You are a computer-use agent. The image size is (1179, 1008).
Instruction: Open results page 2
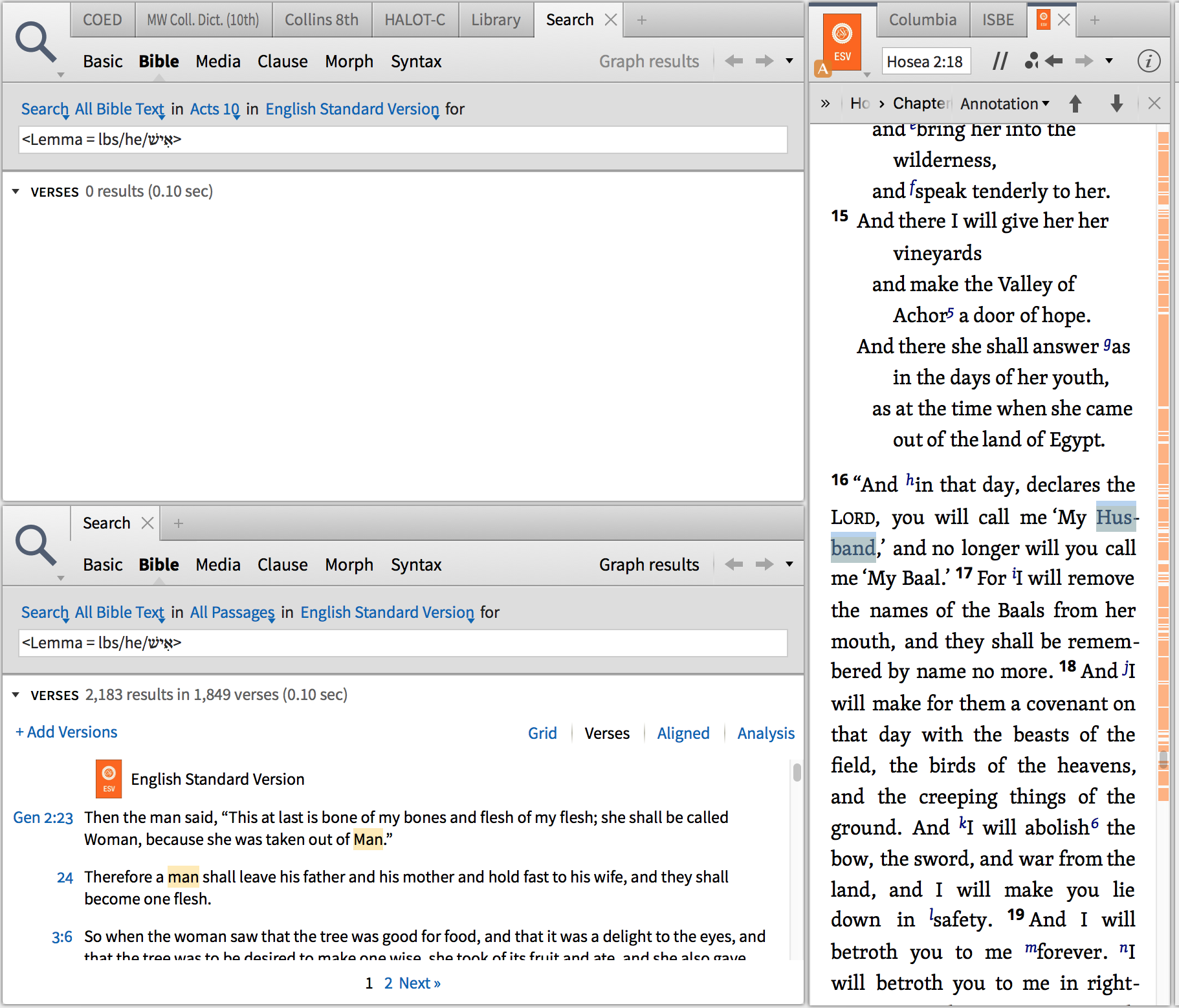388,983
